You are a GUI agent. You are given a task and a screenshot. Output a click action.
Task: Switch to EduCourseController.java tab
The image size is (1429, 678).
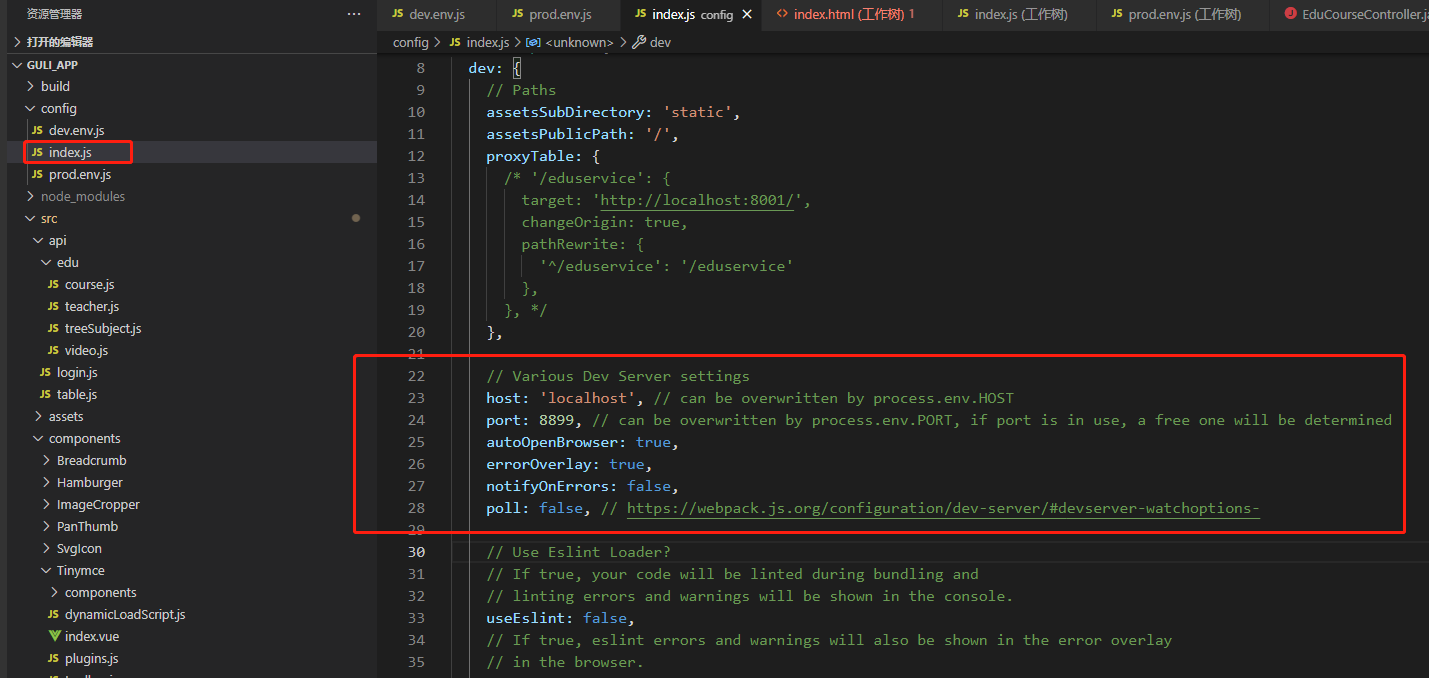[x=1350, y=14]
